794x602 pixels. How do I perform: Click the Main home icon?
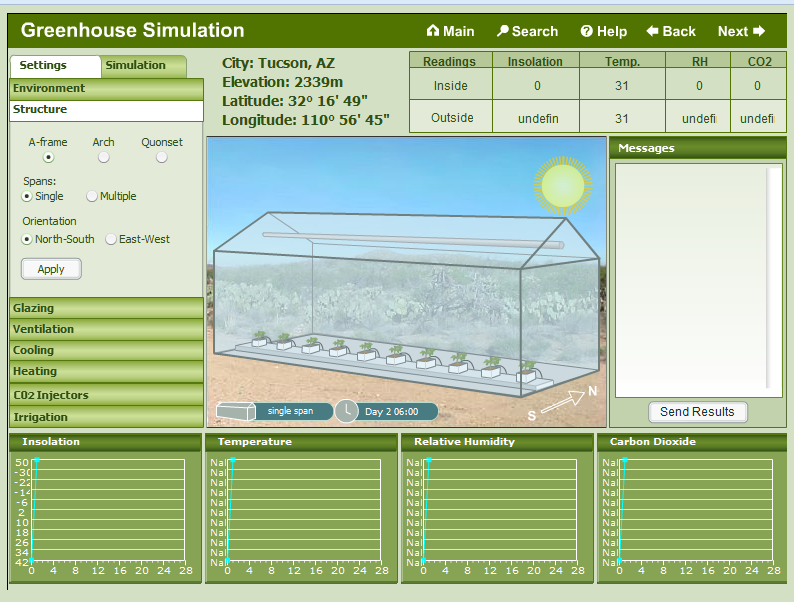(433, 31)
